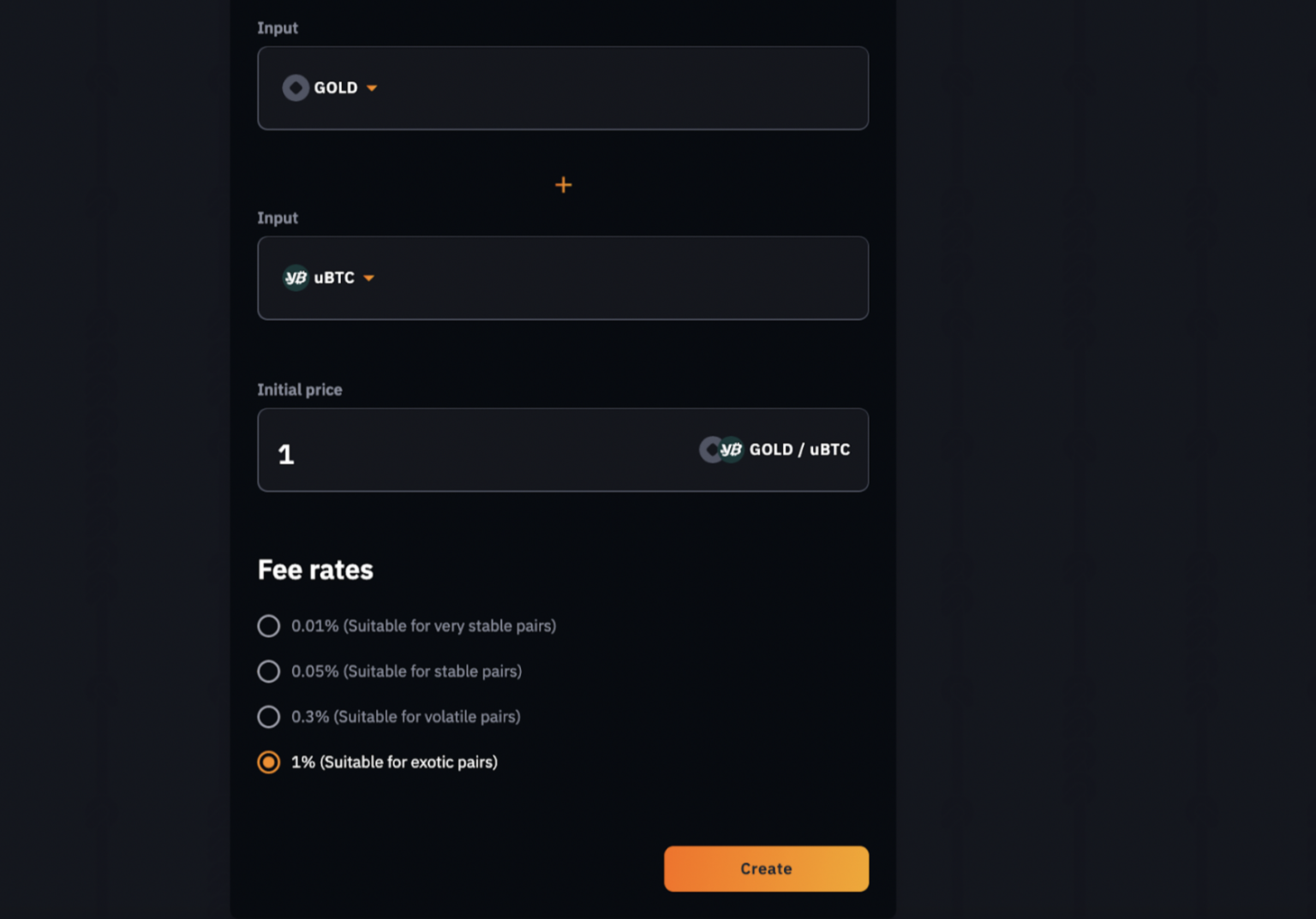Click the paired GOLD / uBTC token badge
This screenshot has width=1316, height=919.
pyautogui.click(x=722, y=450)
